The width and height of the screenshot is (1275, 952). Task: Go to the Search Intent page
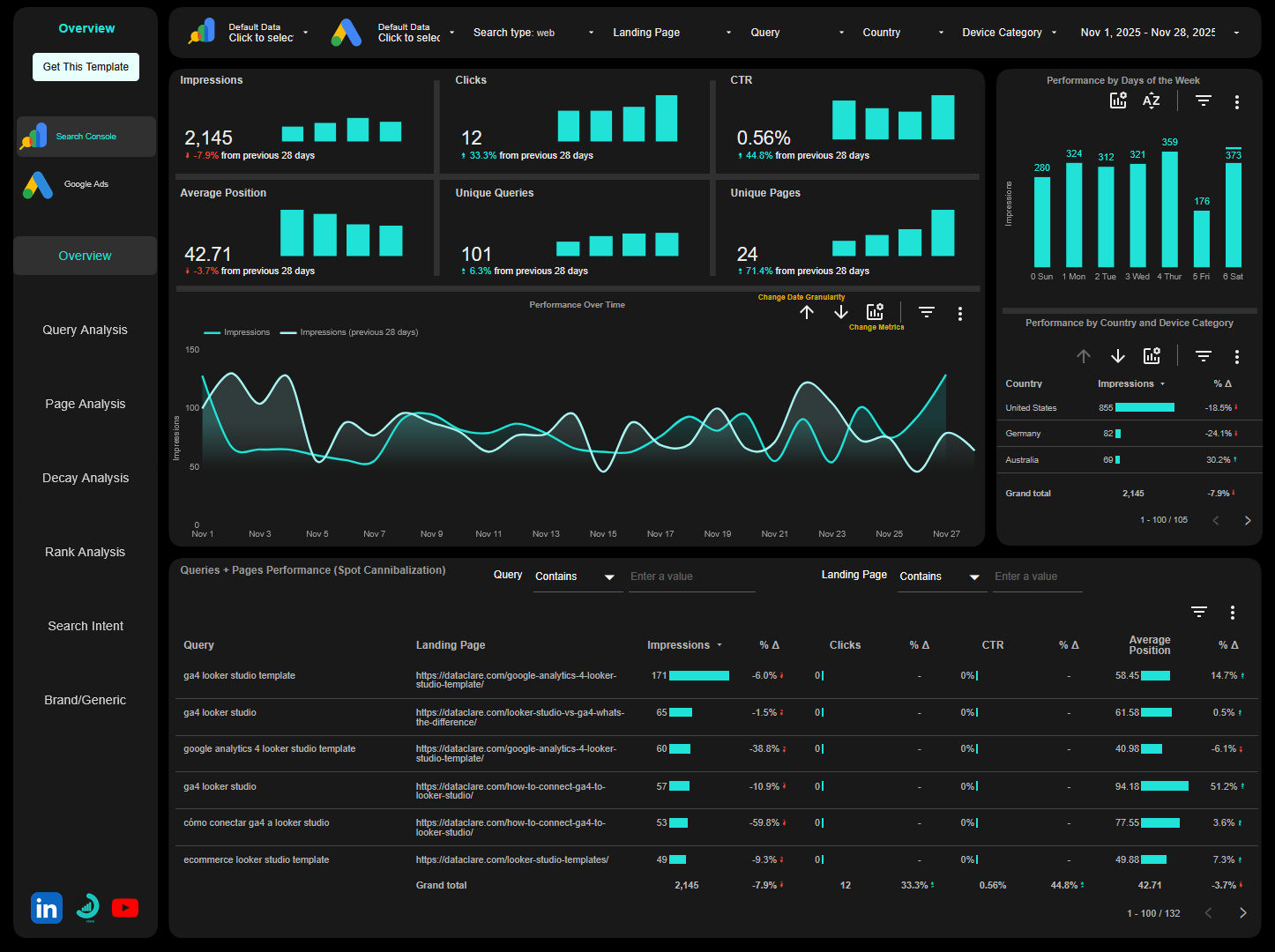(85, 625)
